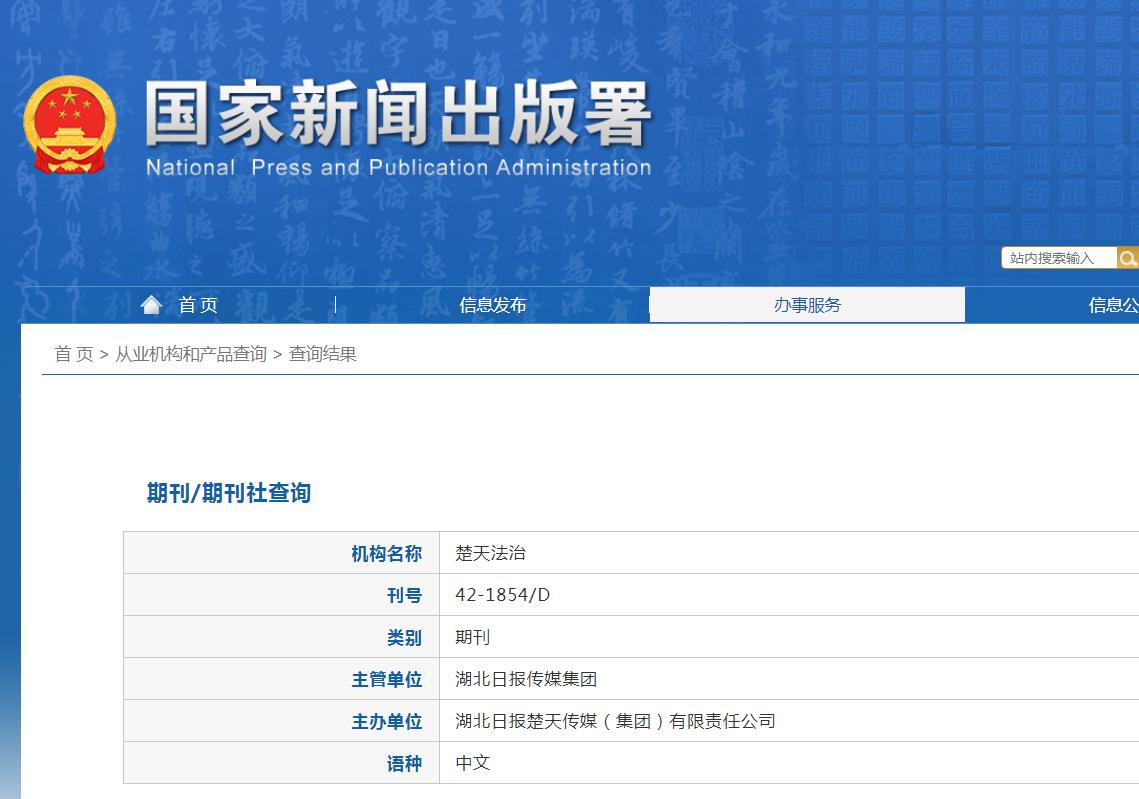This screenshot has height=799, width=1139.
Task: Open the 信息发布 menu
Action: (x=492, y=305)
